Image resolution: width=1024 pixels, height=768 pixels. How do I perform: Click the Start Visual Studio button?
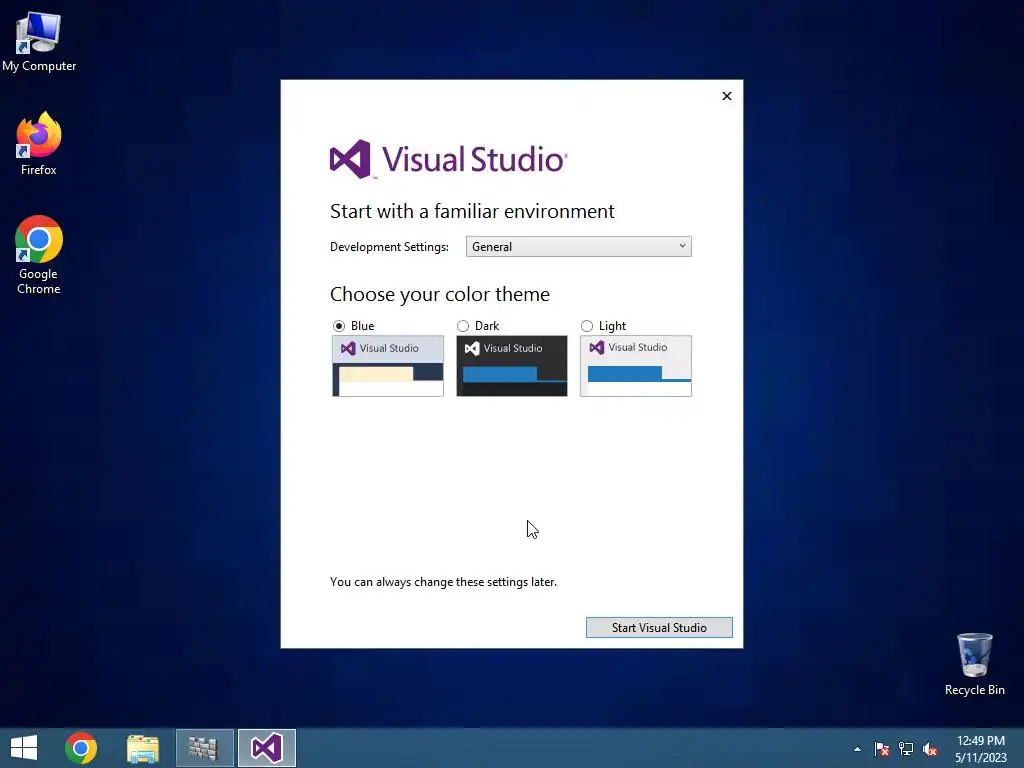pyautogui.click(x=659, y=628)
